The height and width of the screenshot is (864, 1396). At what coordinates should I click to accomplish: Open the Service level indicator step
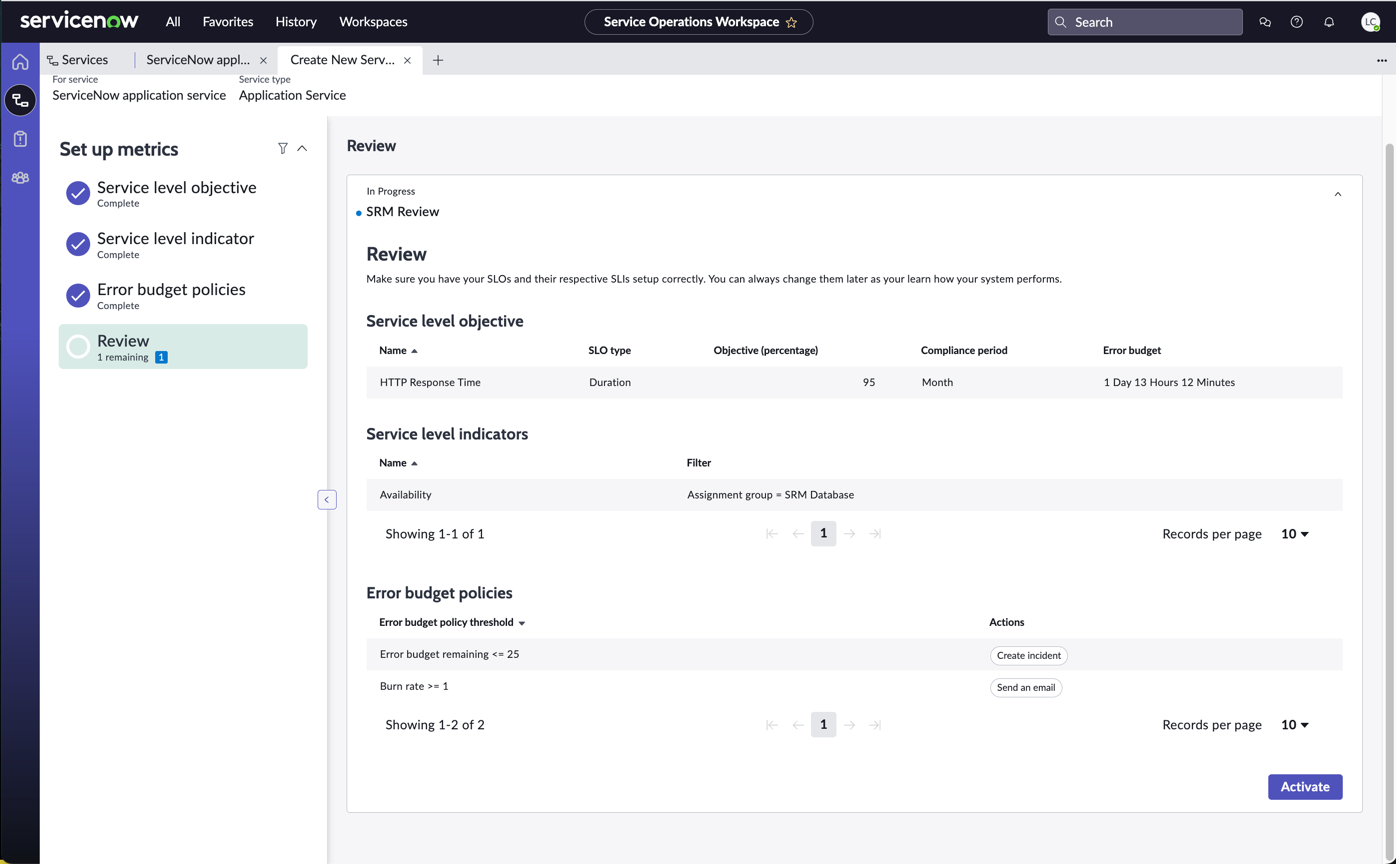coord(183,245)
